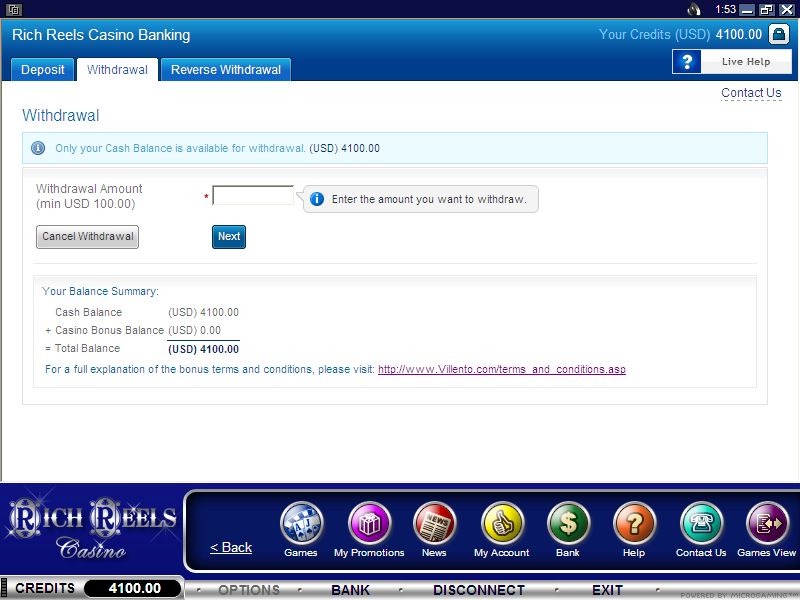Screen dimensions: 800x600
Task: Switch to Games View icon
Action: click(767, 523)
